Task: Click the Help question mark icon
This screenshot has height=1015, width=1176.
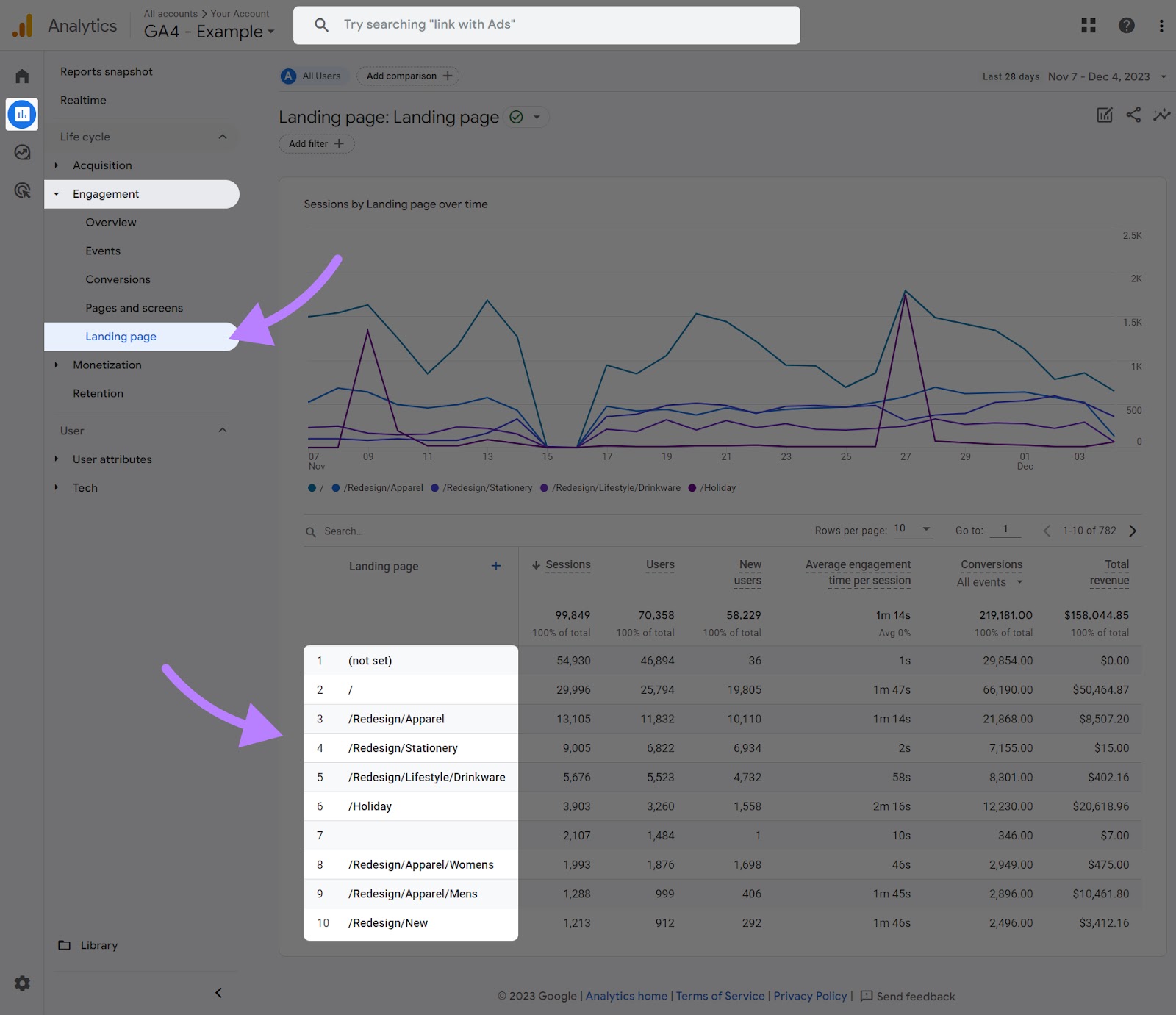Action: (x=1126, y=26)
